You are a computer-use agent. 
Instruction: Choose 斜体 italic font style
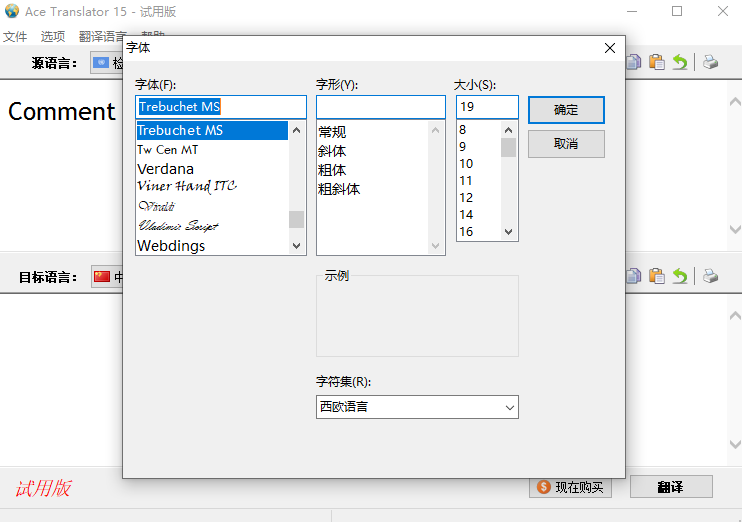(x=332, y=151)
